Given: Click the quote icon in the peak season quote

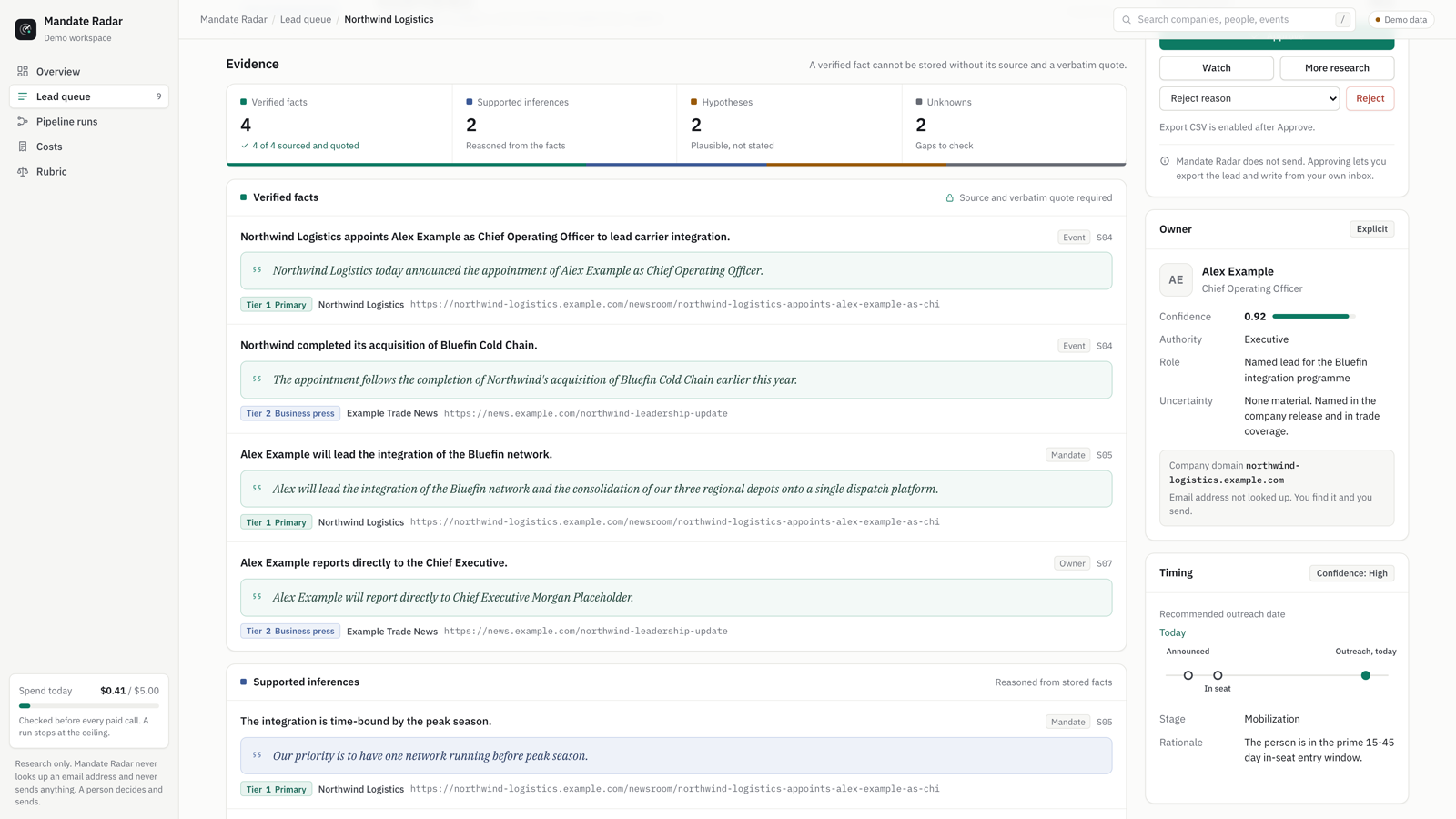Looking at the screenshot, I should (x=258, y=755).
